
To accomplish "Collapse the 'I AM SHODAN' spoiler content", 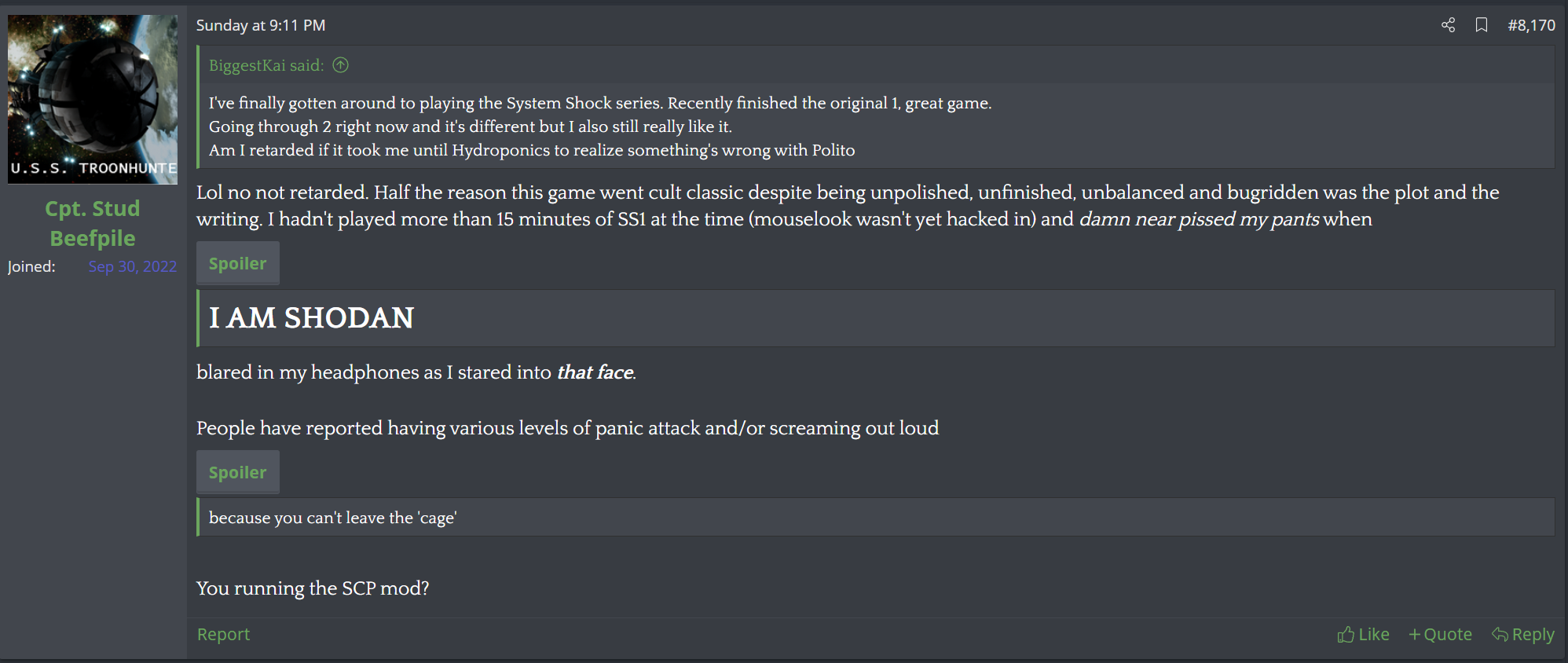I will click(x=875, y=318).
